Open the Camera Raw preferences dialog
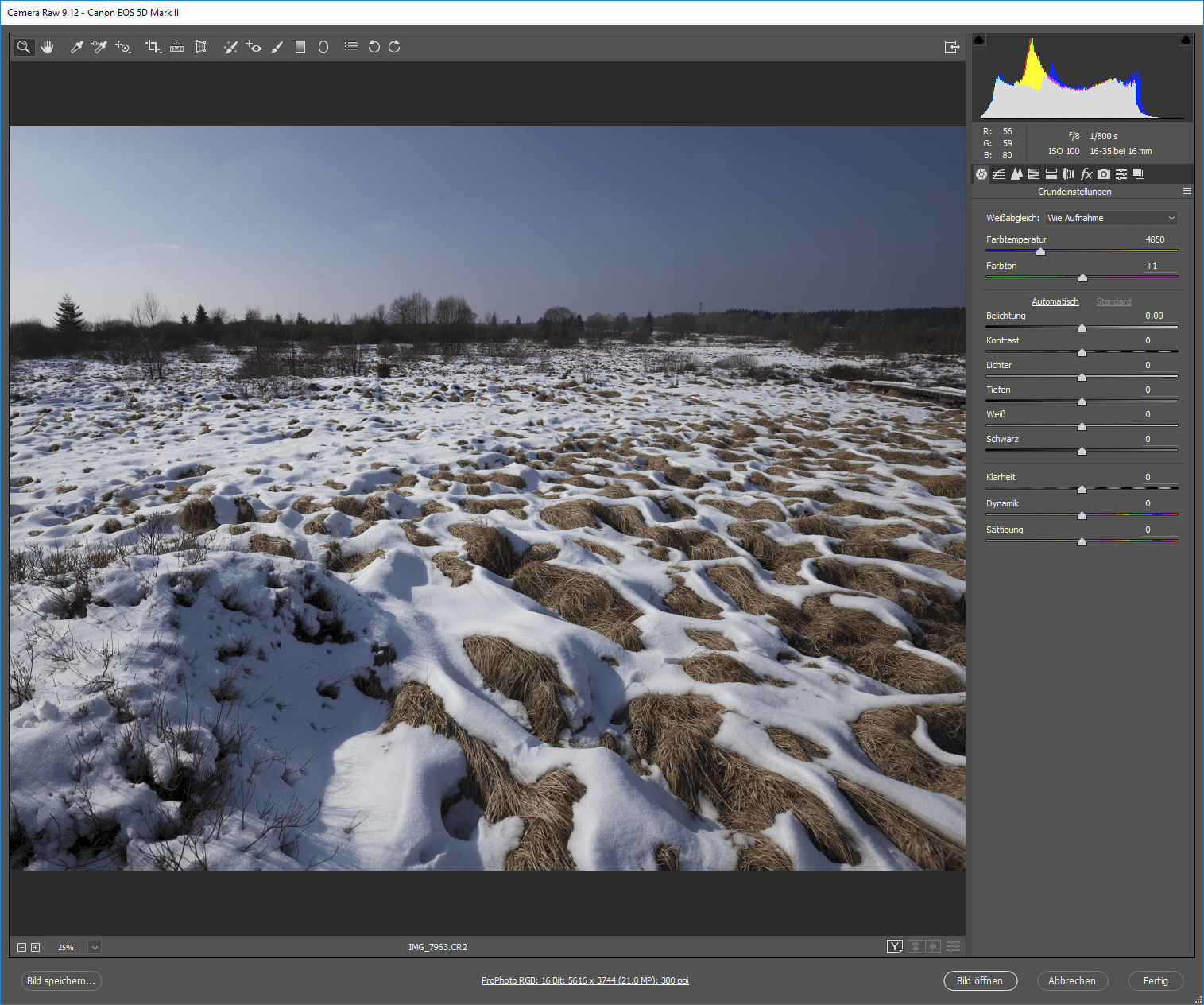Viewport: 1204px width, 1005px height. [x=351, y=47]
